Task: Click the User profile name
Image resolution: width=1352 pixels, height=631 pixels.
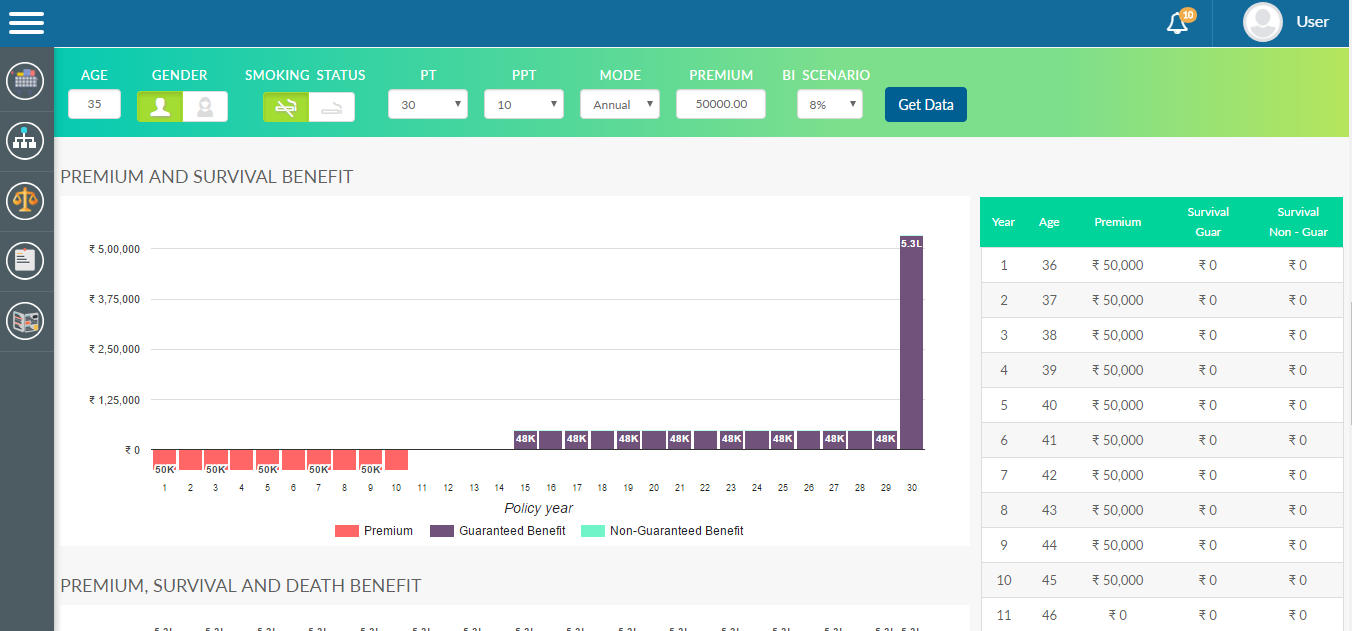Action: [1312, 22]
